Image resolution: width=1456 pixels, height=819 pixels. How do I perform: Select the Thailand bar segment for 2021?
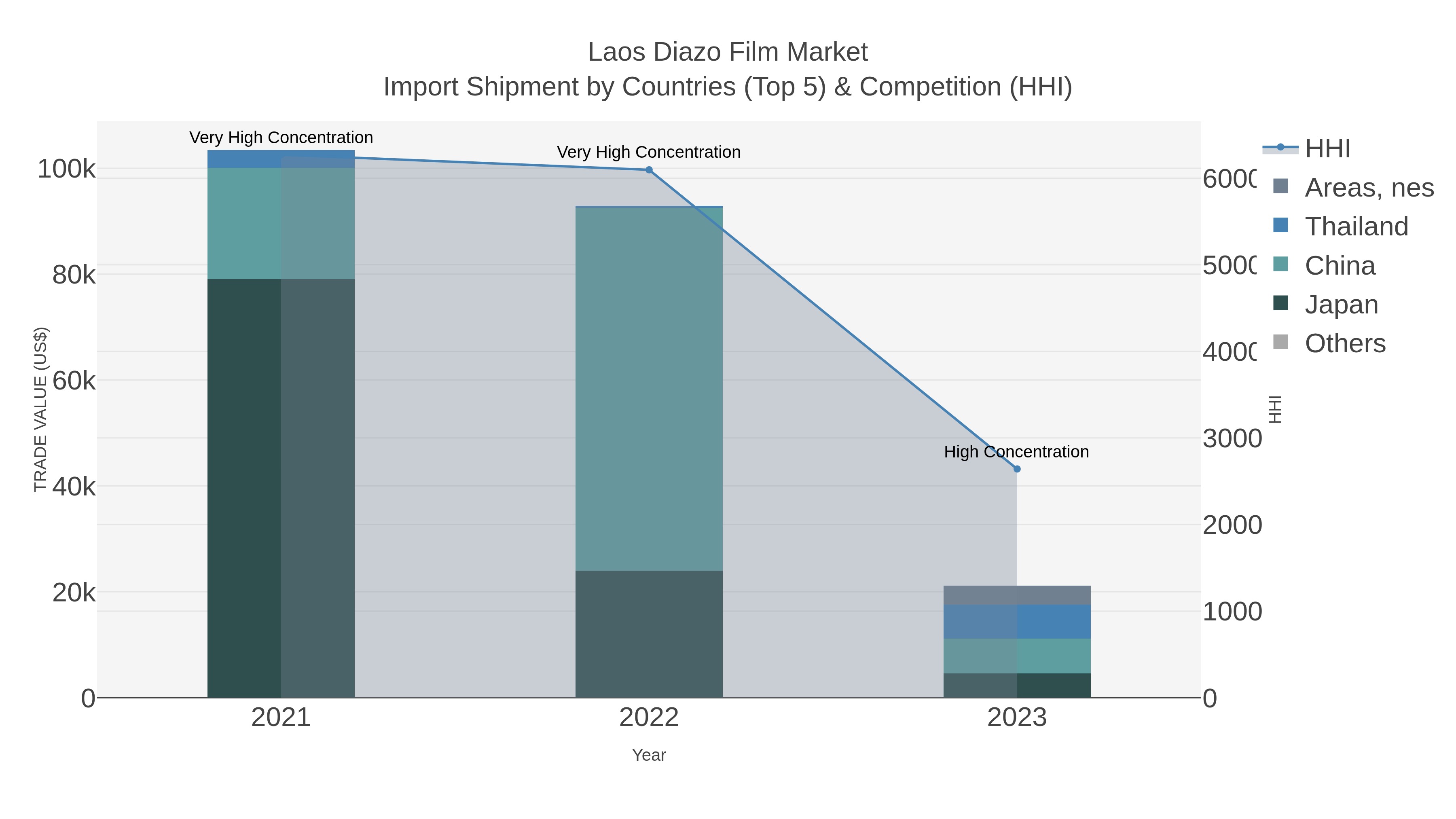[281, 159]
